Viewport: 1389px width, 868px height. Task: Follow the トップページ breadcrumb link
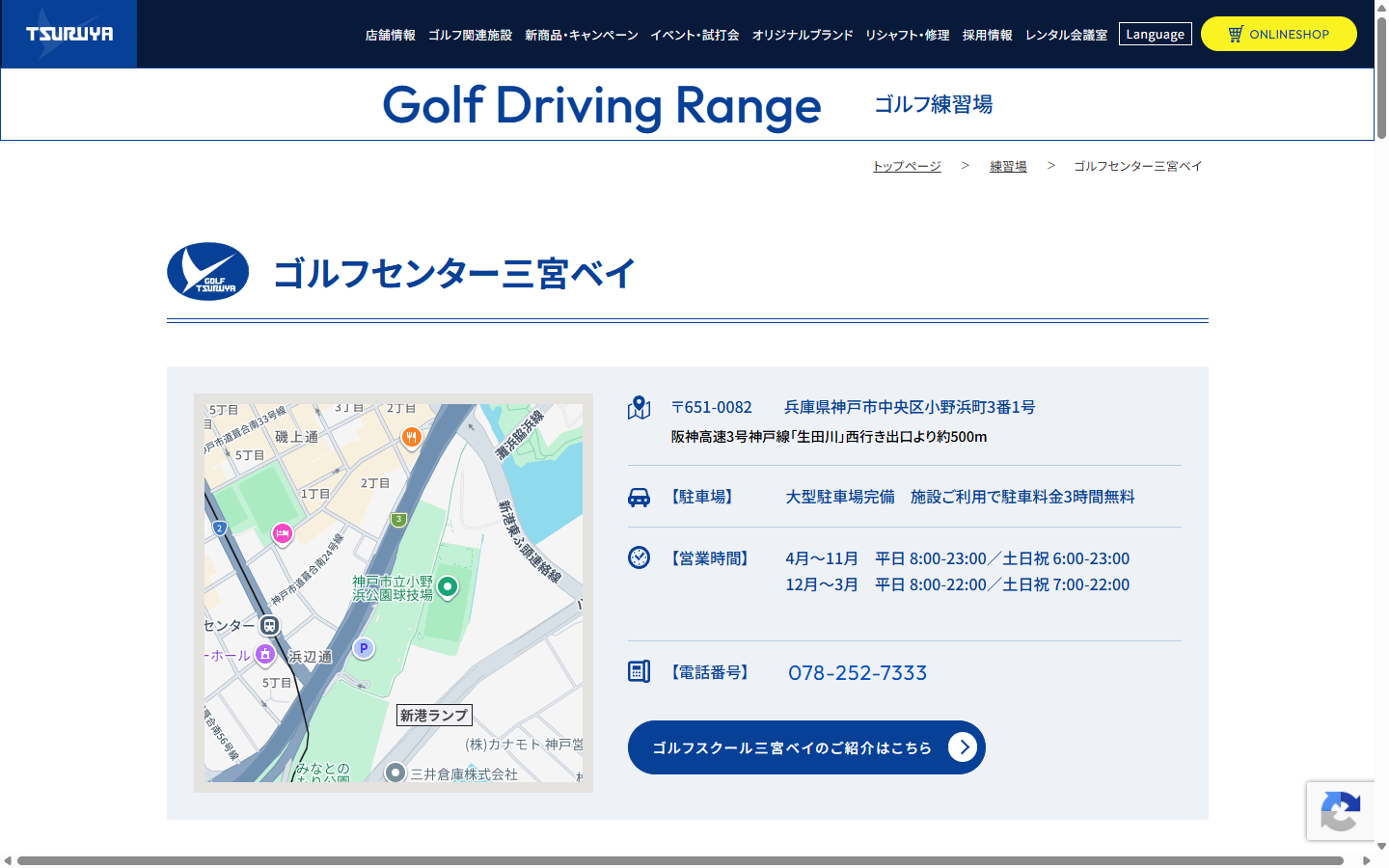(907, 166)
